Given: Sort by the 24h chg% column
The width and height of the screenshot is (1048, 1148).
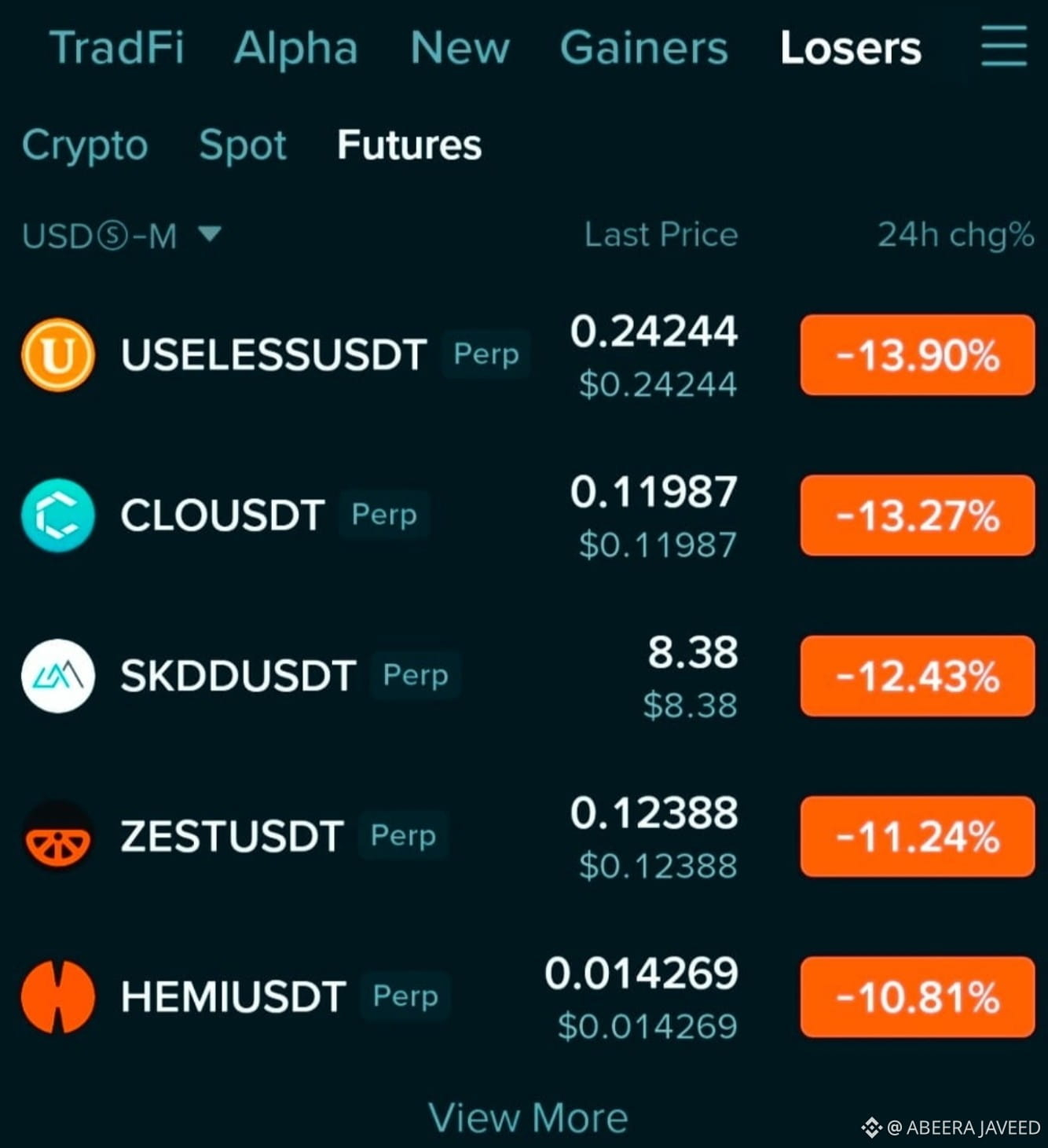Looking at the screenshot, I should point(955,234).
